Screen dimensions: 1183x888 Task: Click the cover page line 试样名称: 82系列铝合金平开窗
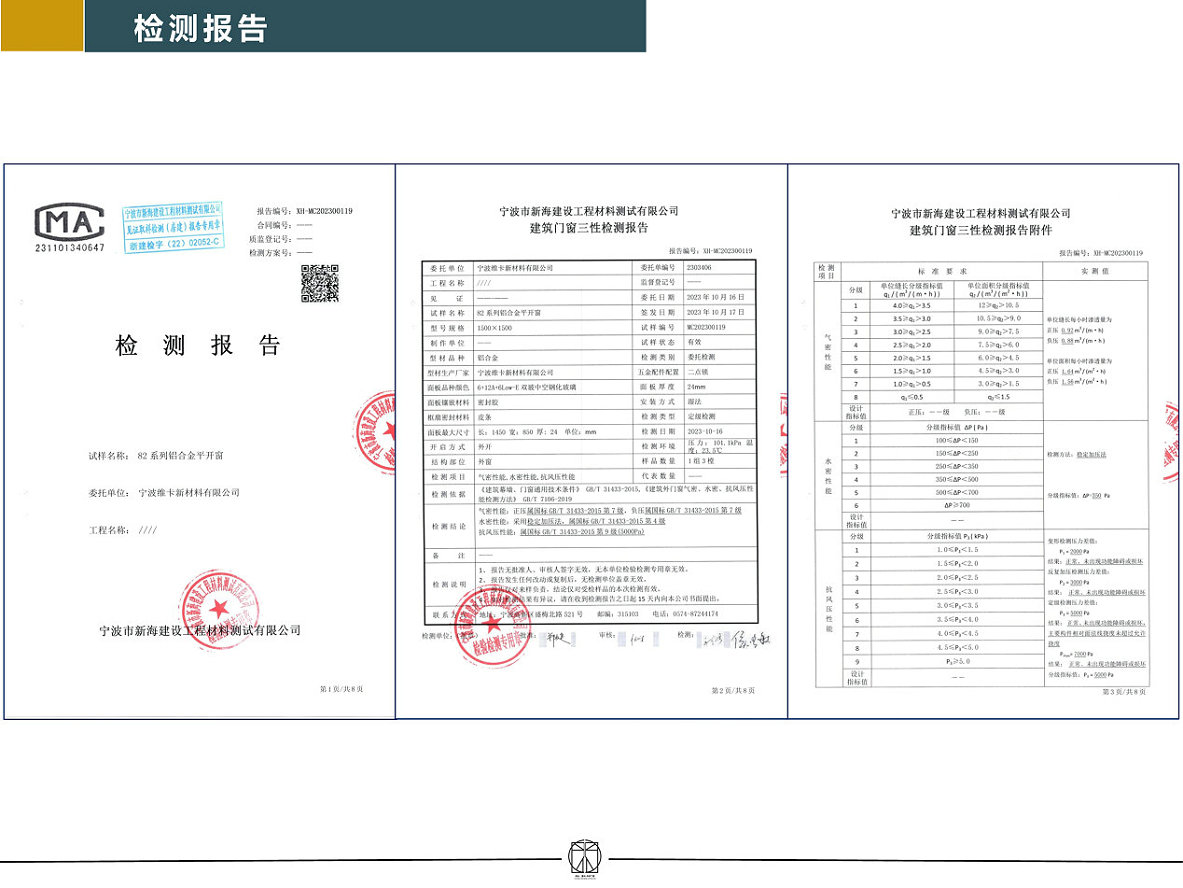coord(156,456)
